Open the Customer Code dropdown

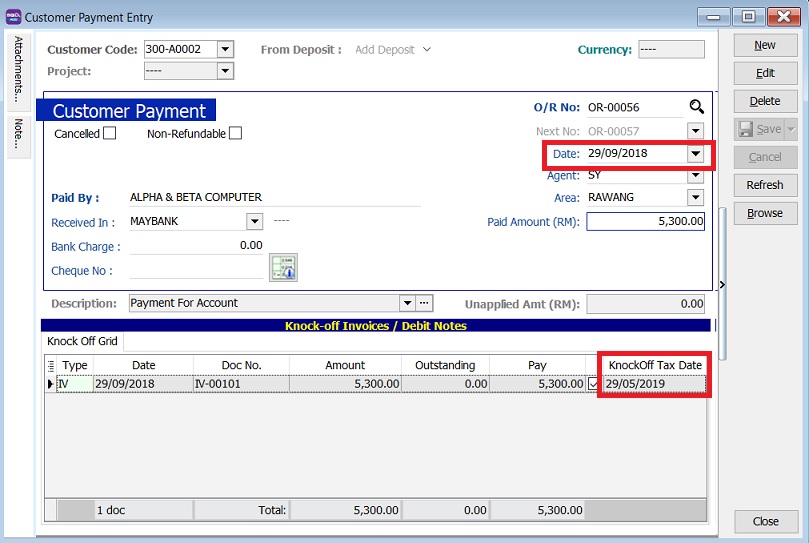225,49
